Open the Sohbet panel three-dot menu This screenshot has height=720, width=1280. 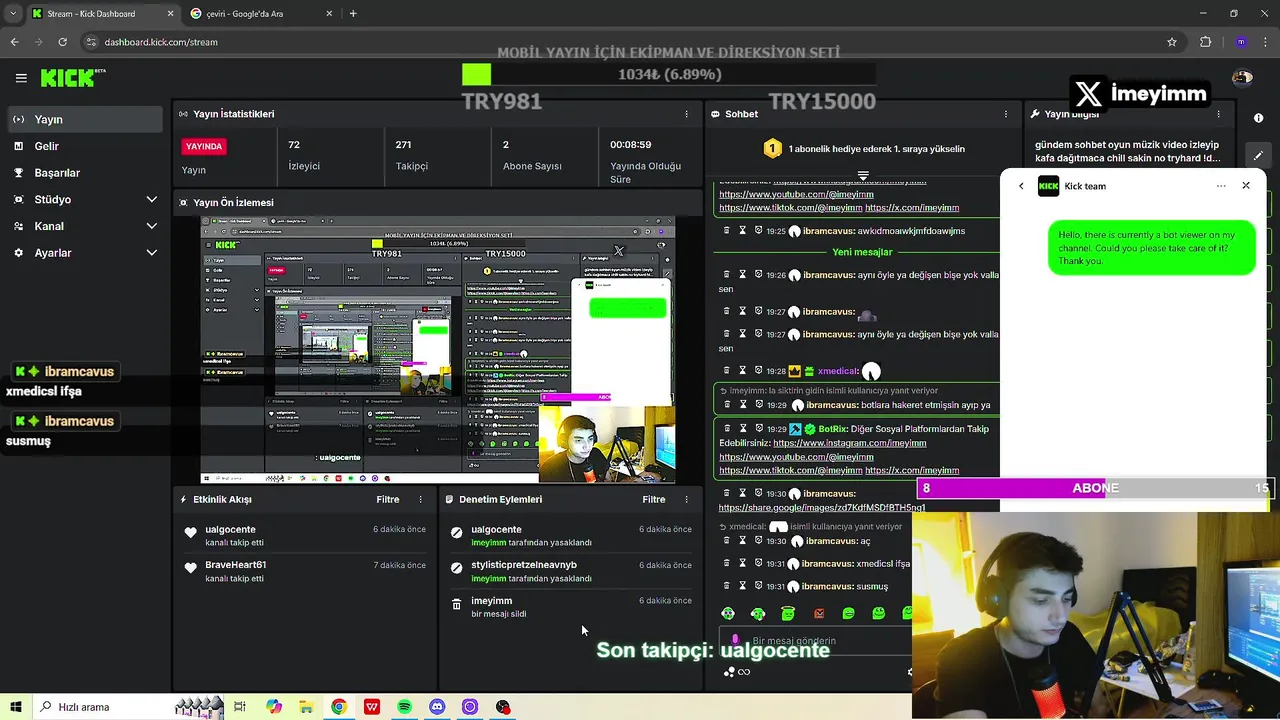pos(1005,114)
